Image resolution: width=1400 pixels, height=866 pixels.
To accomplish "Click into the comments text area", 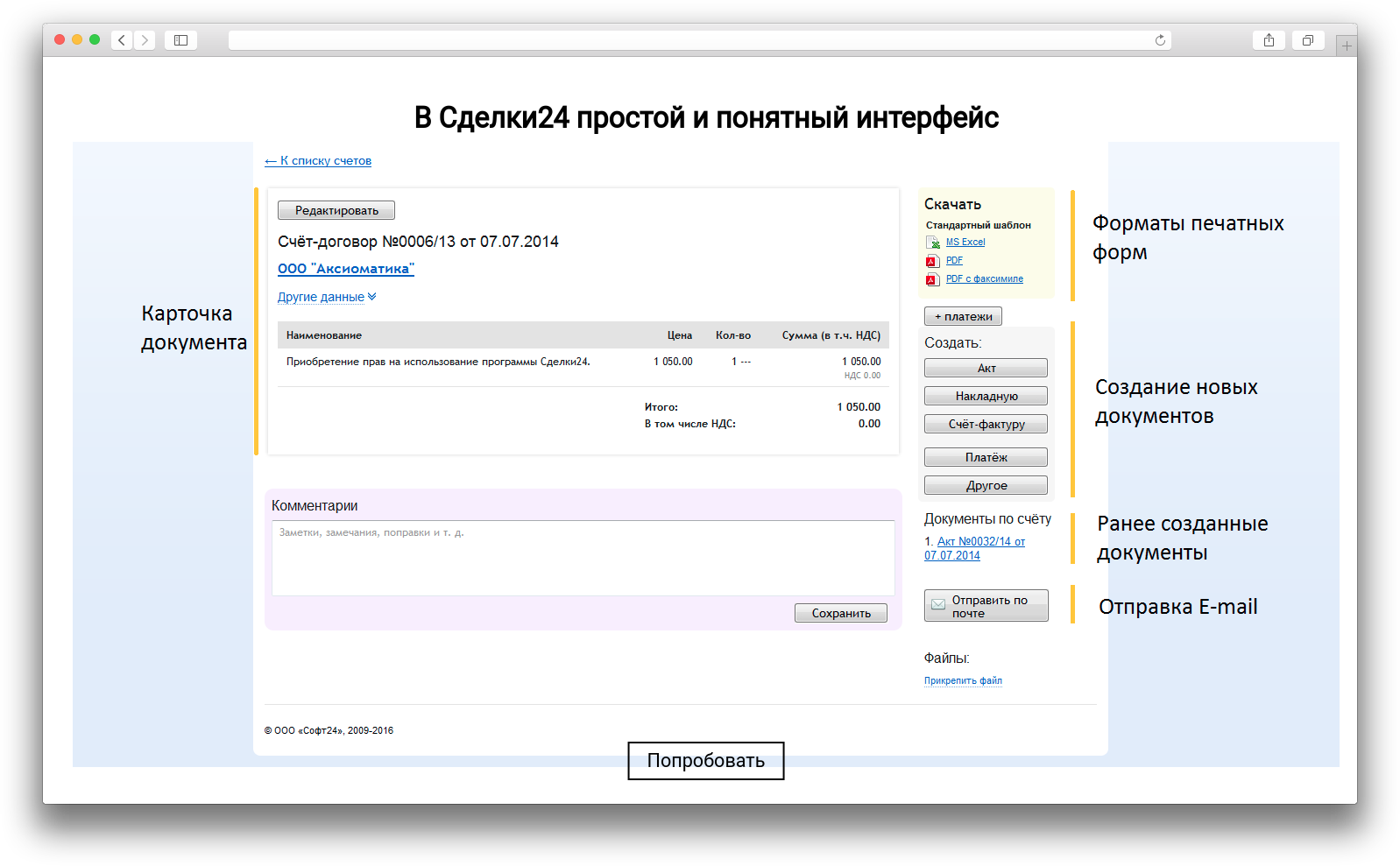I will pyautogui.click(x=583, y=559).
